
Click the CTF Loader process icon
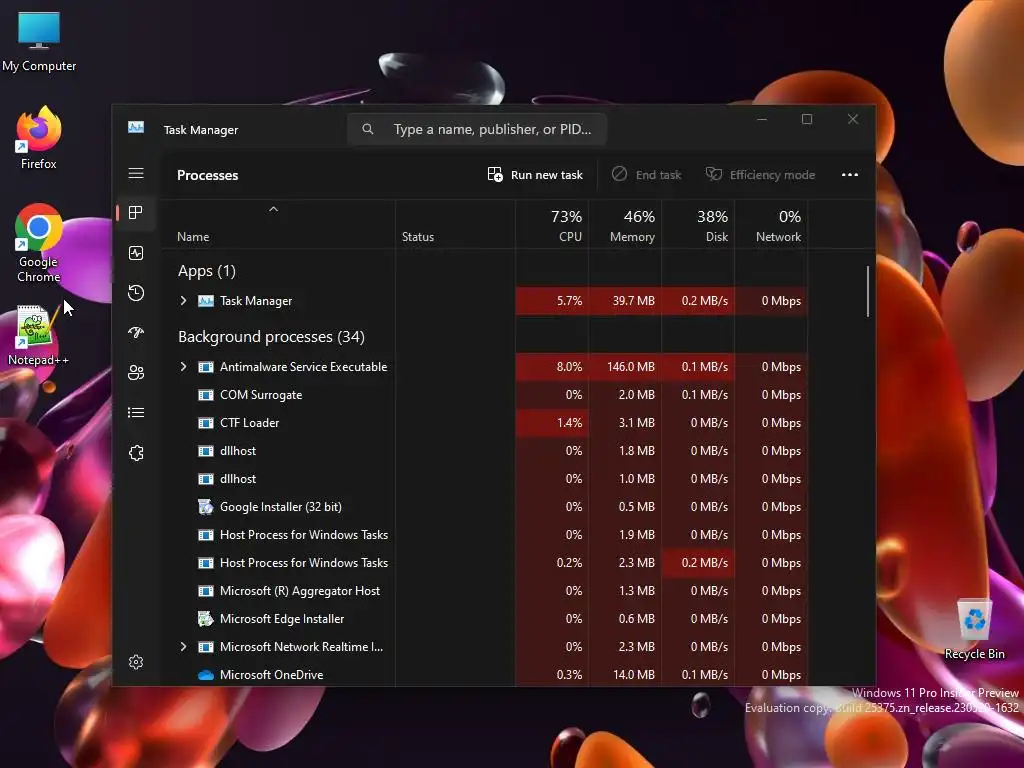coord(206,423)
